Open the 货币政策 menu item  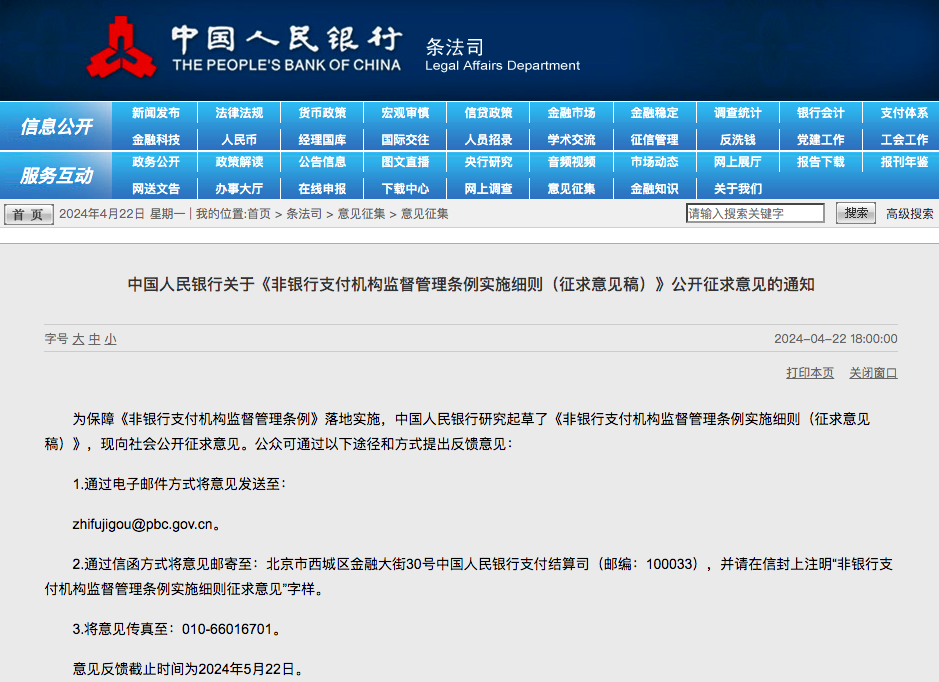coord(322,113)
